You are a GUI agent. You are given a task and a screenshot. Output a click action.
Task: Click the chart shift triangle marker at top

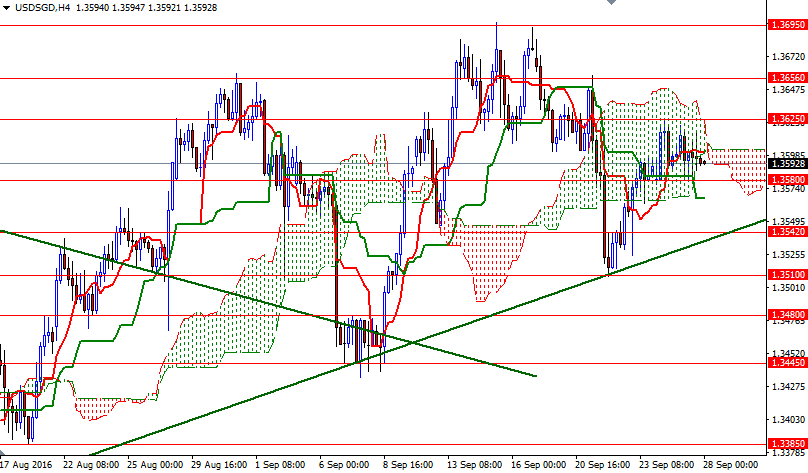tap(611, 2)
